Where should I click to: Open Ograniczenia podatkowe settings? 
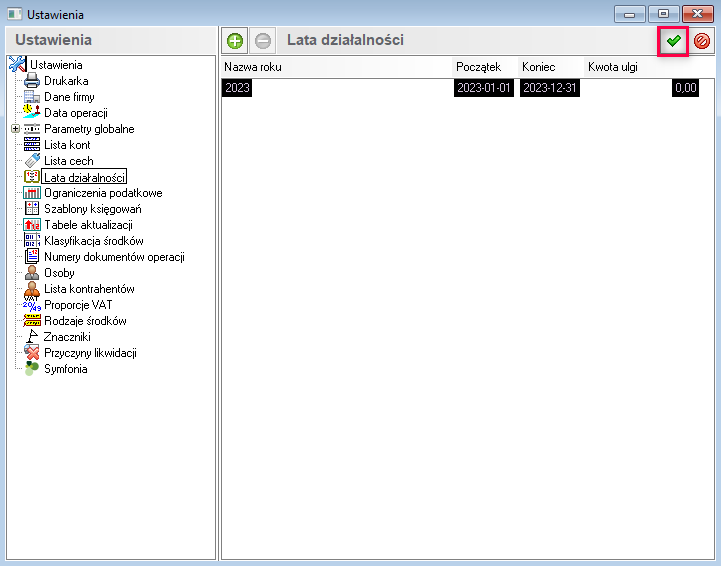pyautogui.click(x=103, y=193)
